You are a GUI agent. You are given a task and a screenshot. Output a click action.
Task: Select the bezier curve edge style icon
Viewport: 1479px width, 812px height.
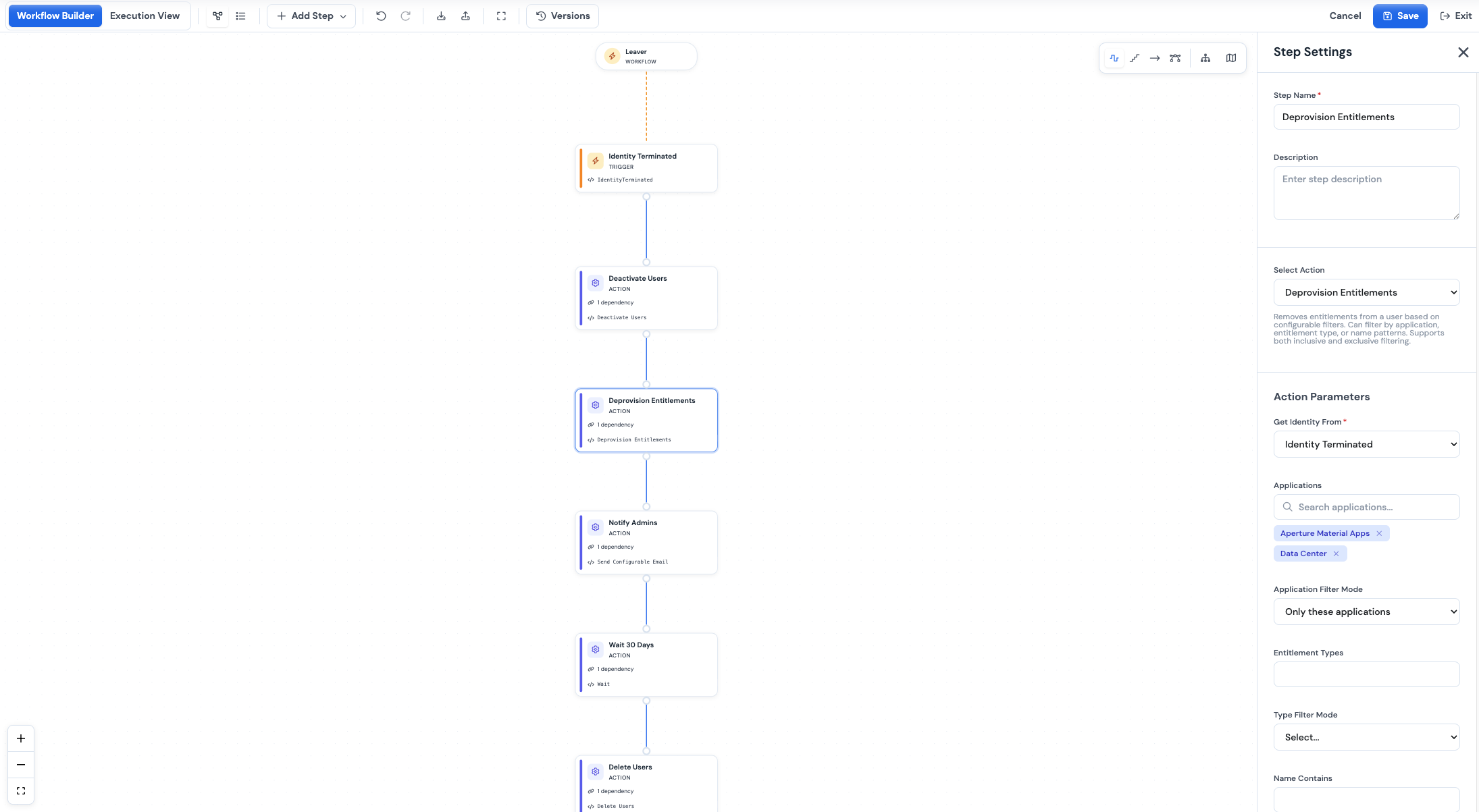(x=1175, y=58)
